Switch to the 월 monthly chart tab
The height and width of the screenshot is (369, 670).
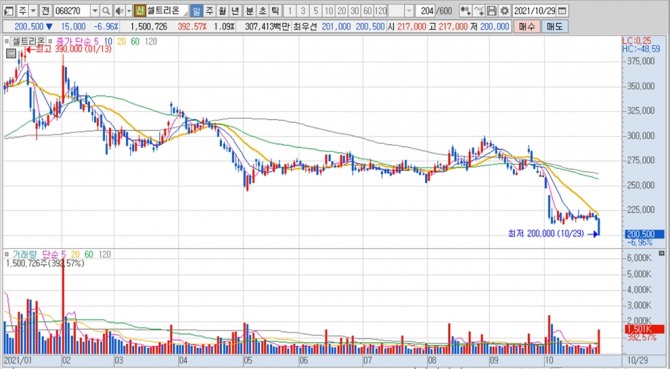point(222,11)
